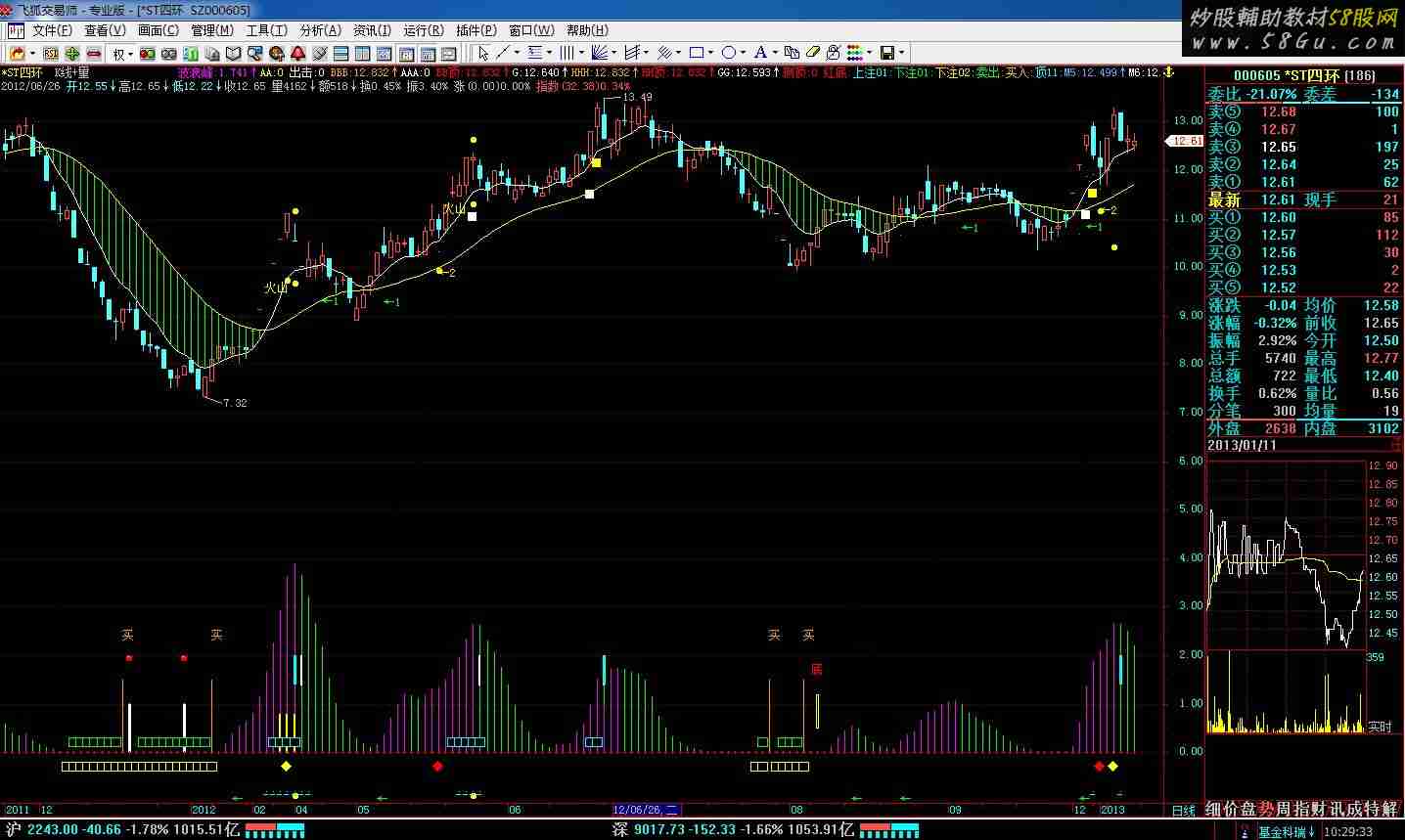Switch to the 细 tab
The image size is (1405, 840).
[x=1214, y=809]
